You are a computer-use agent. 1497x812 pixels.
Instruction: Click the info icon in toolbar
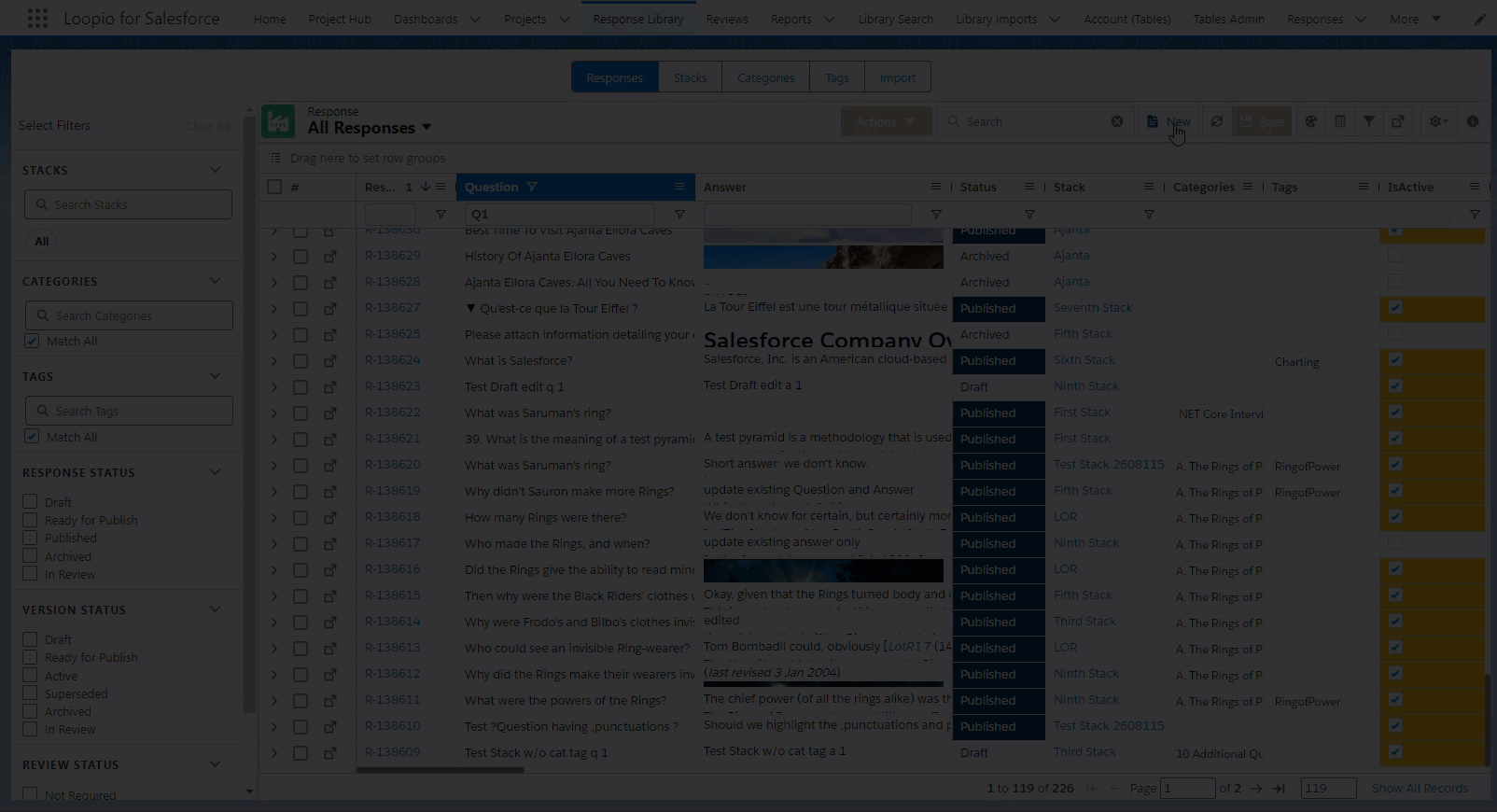[1473, 121]
